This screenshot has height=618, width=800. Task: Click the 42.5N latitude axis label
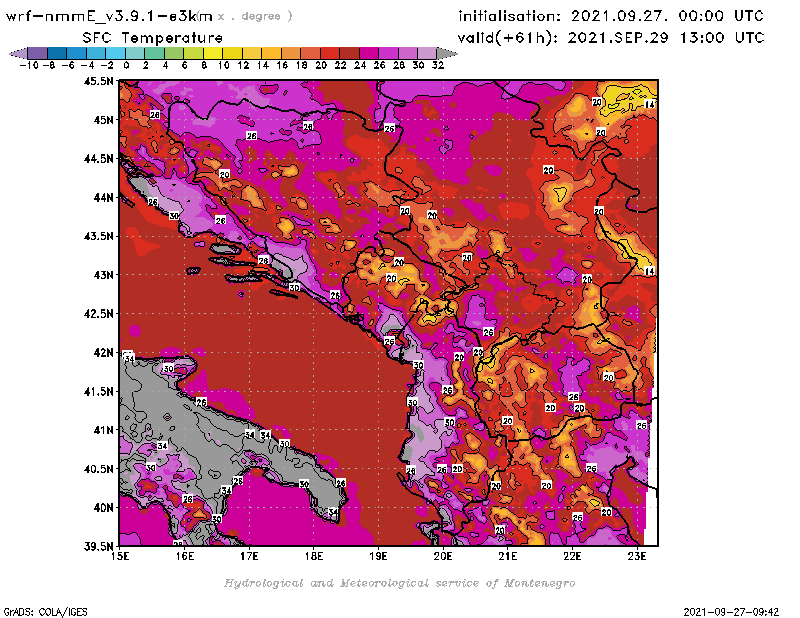click(99, 314)
